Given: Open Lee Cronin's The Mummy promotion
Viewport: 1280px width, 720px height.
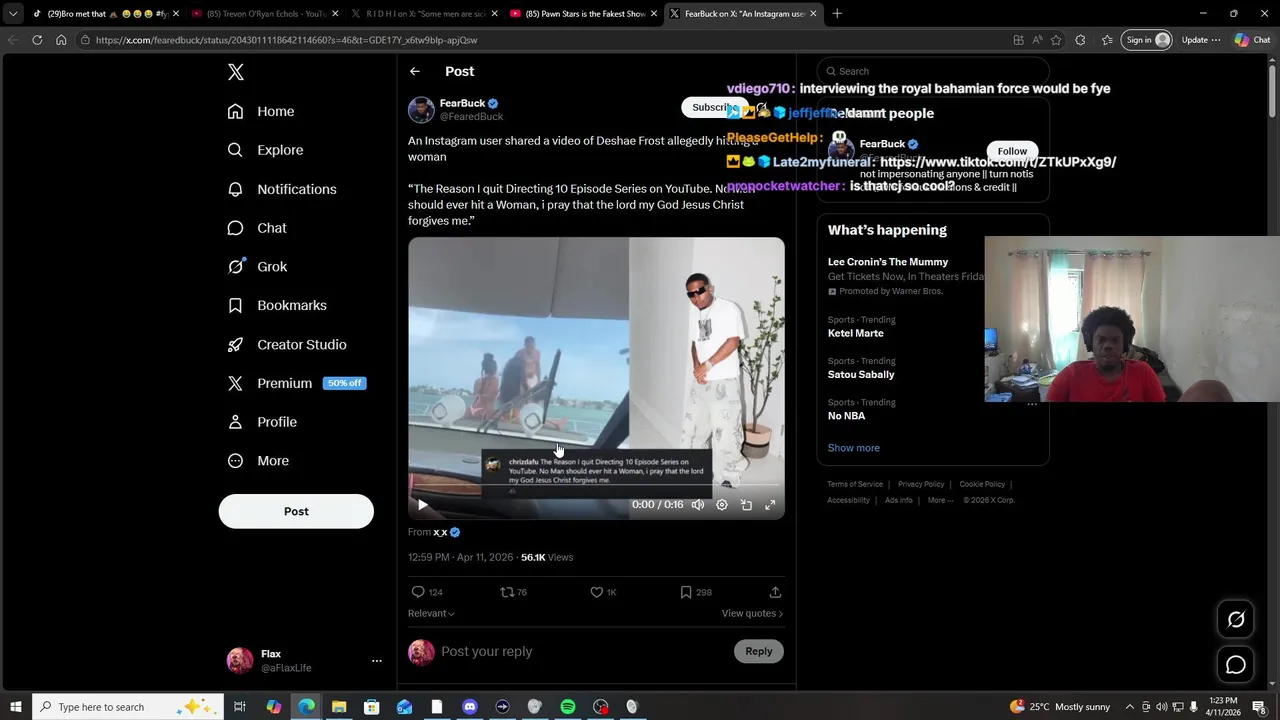Looking at the screenshot, I should (x=888, y=262).
